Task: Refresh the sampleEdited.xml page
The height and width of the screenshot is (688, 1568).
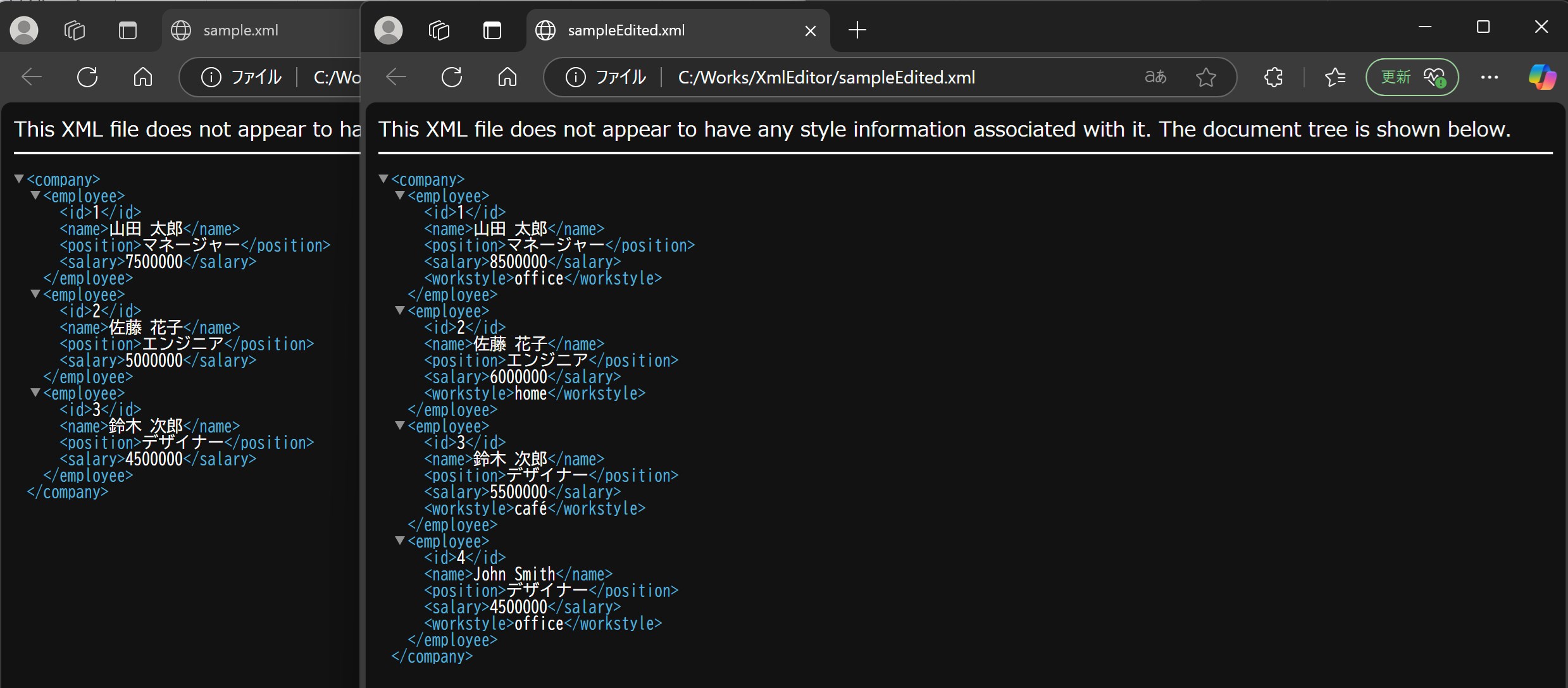Action: (452, 77)
